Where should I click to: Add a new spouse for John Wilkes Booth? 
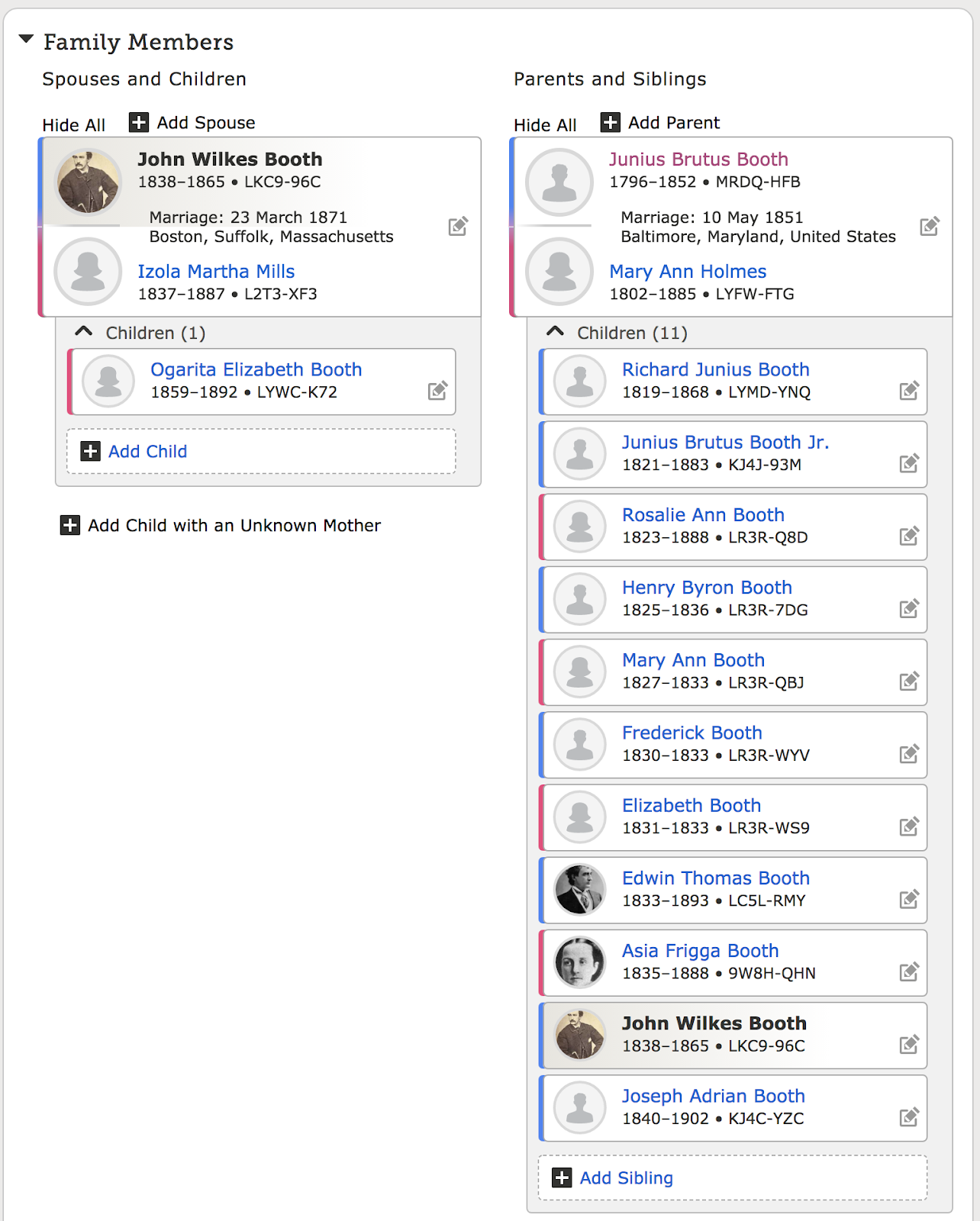(192, 122)
